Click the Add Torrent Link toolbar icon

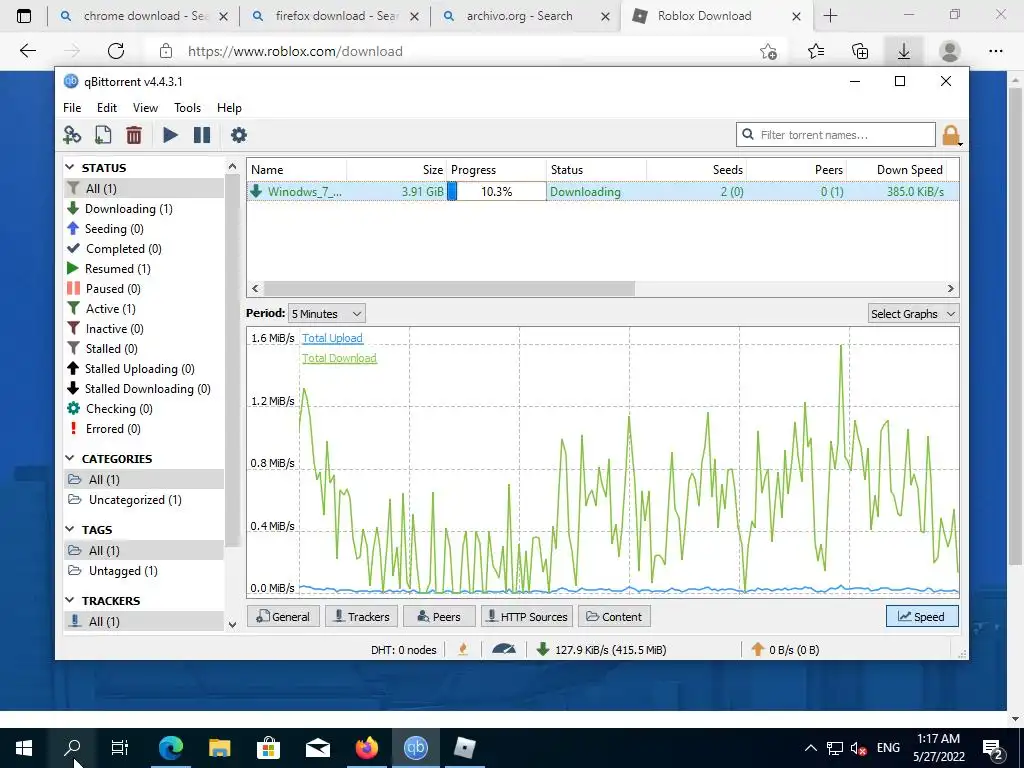pos(72,135)
